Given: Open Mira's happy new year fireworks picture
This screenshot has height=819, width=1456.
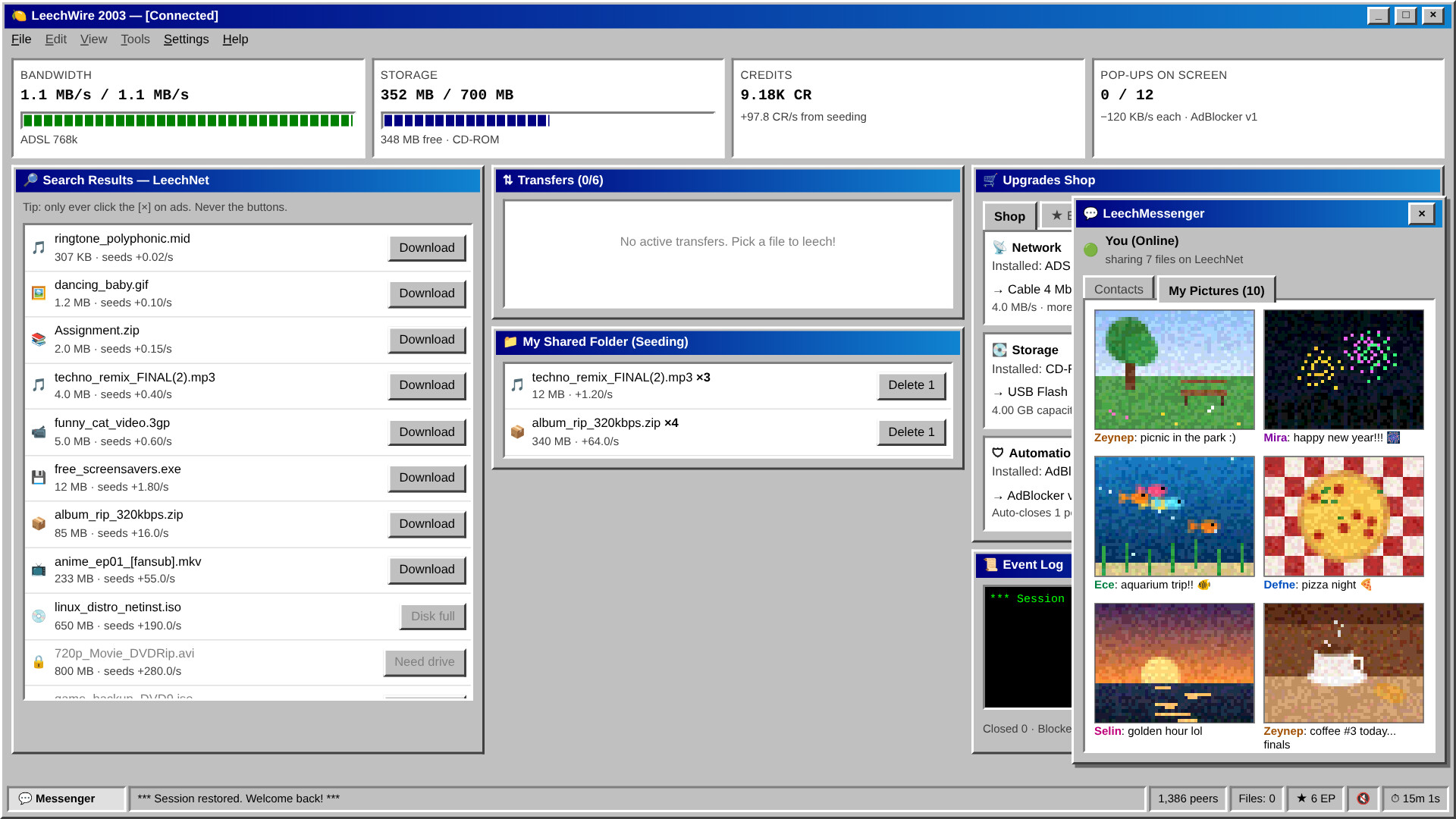Looking at the screenshot, I should [x=1343, y=369].
